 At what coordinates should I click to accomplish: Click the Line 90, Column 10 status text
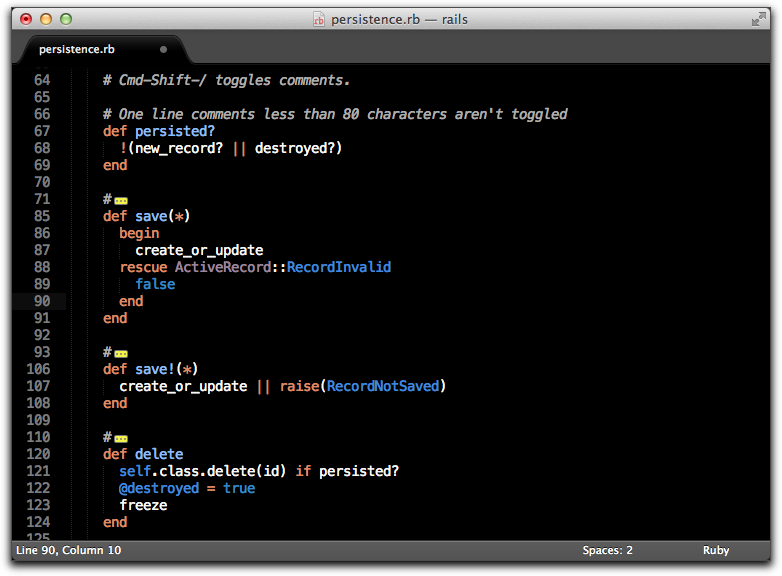pyautogui.click(x=68, y=550)
